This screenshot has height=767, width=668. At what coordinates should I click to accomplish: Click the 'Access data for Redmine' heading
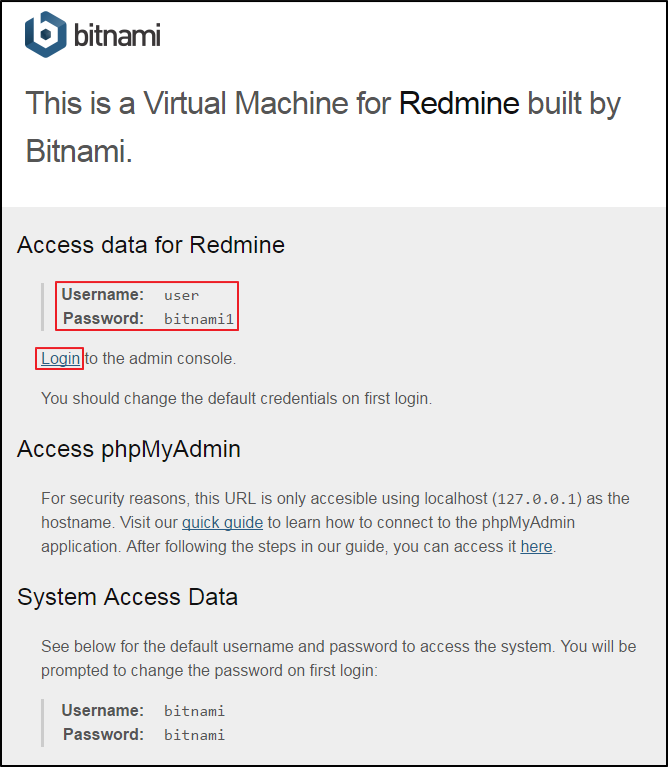click(151, 245)
